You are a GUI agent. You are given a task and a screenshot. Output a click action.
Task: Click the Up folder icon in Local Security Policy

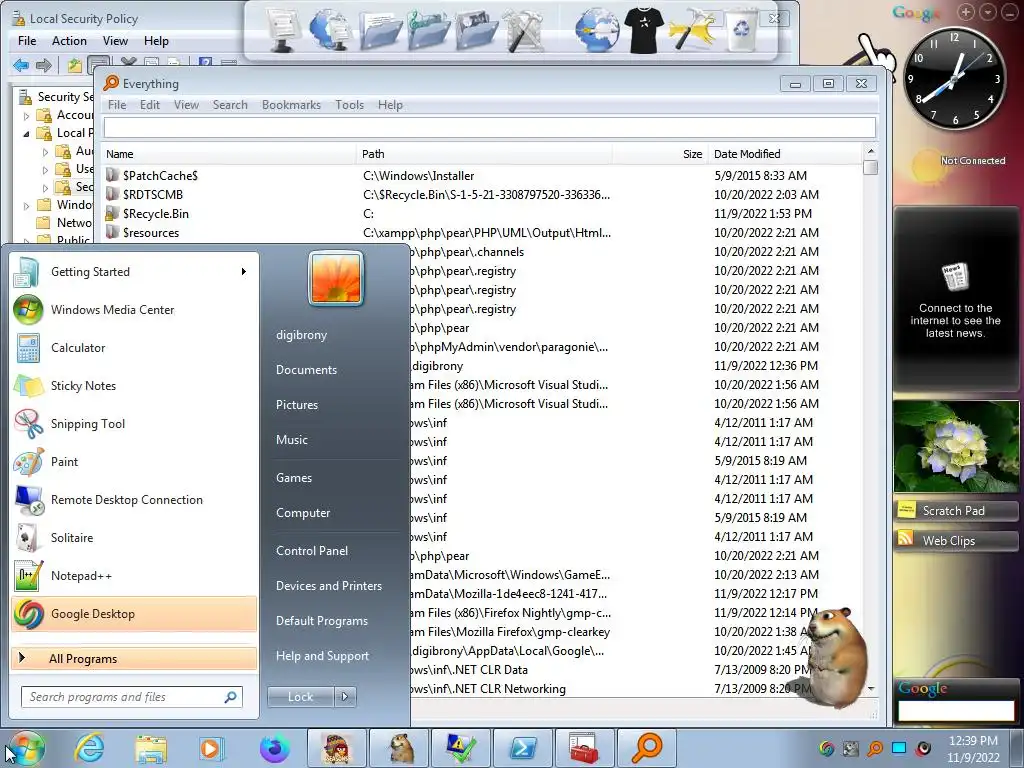pos(74,65)
